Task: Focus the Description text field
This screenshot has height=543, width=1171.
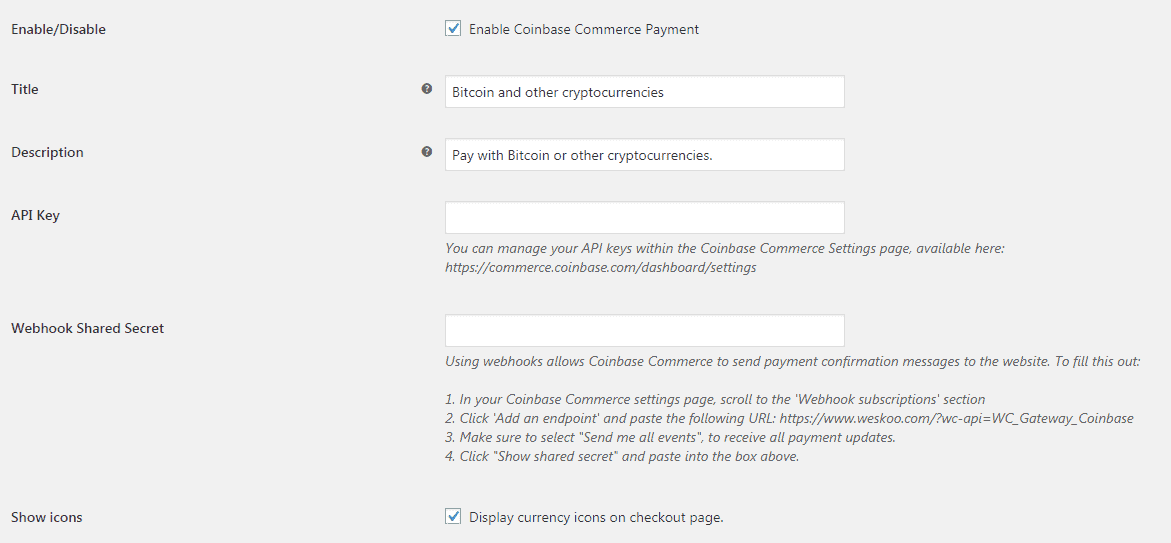Action: [x=644, y=154]
